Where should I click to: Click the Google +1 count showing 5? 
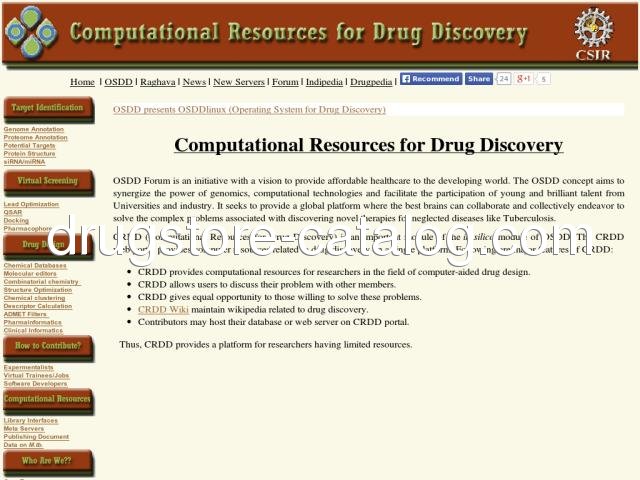[x=543, y=78]
